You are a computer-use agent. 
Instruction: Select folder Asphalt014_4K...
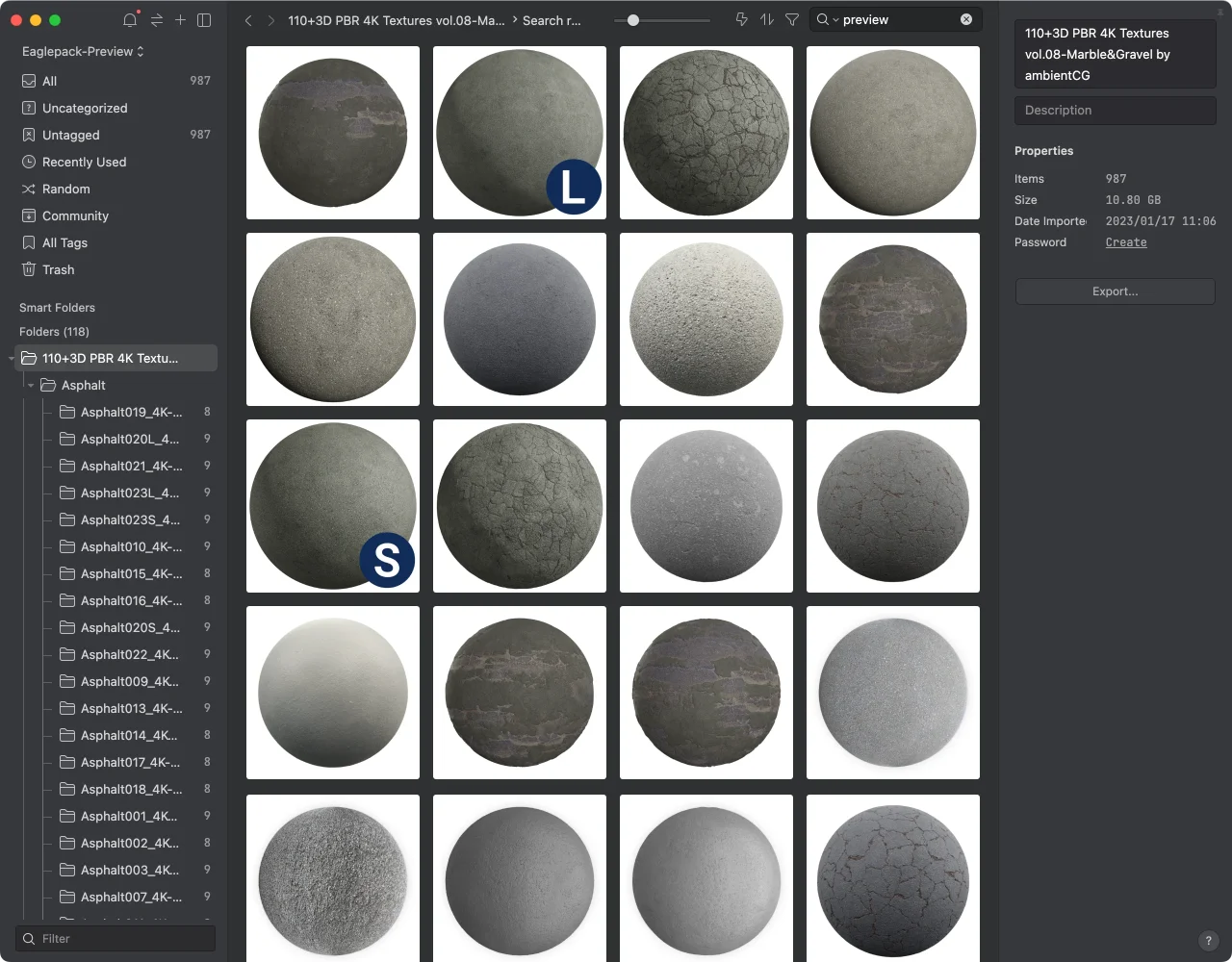point(130,735)
